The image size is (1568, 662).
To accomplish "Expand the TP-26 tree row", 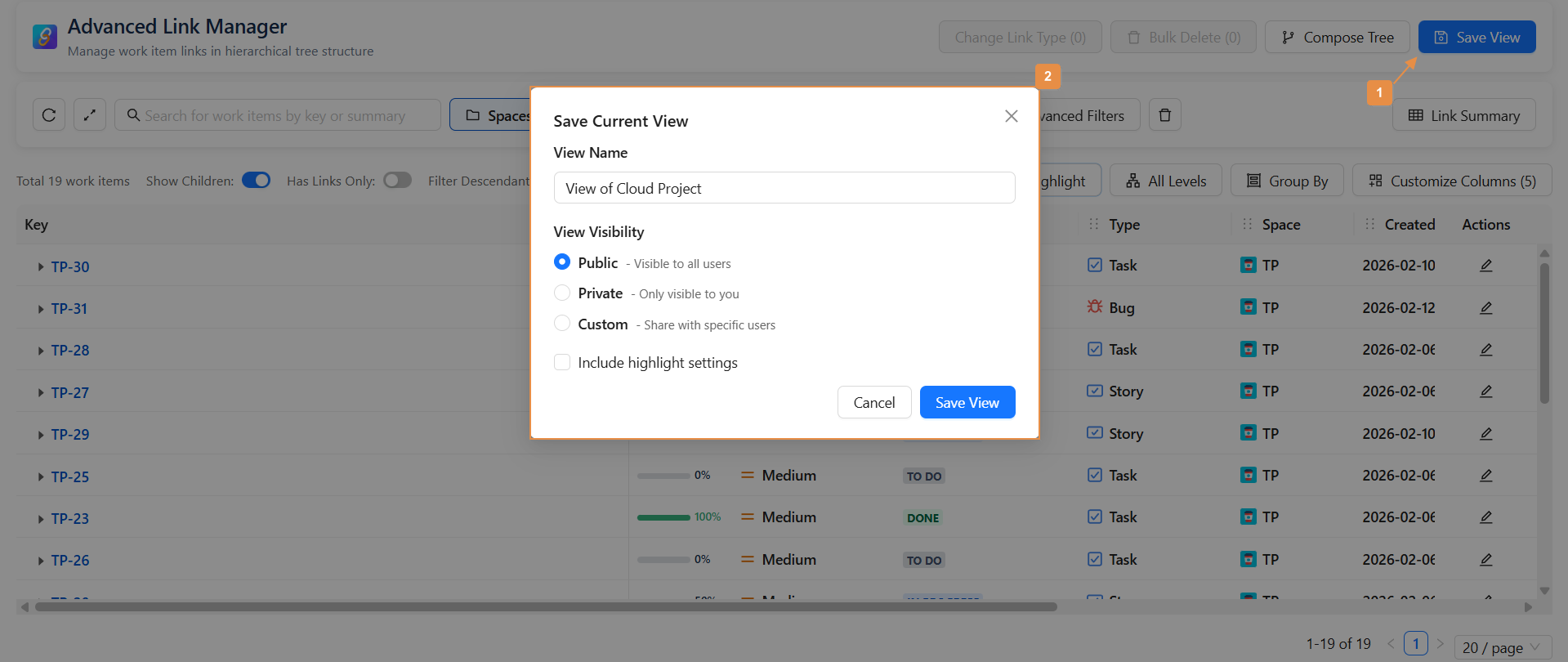I will 41,561.
